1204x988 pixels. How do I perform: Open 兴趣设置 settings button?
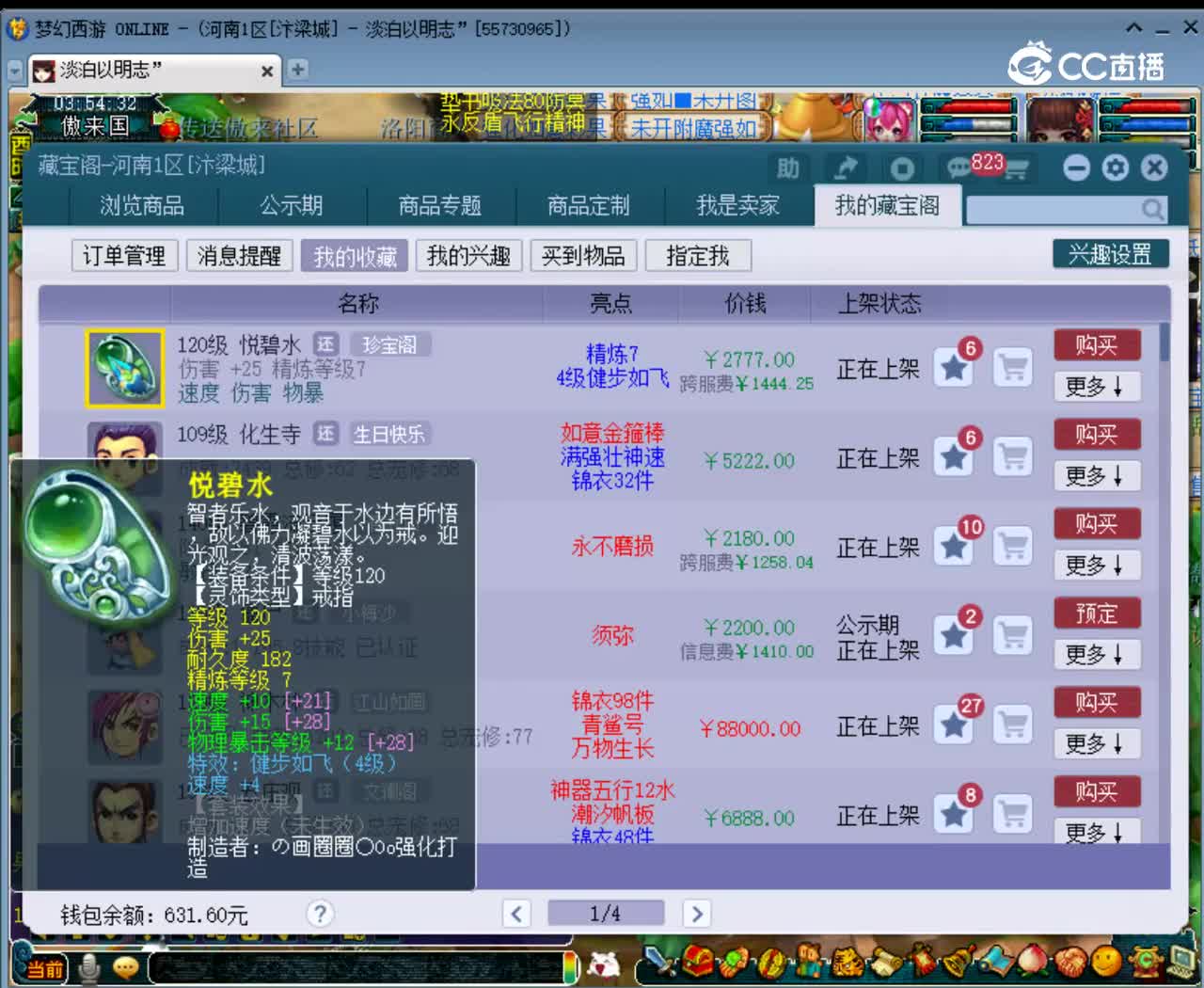click(x=1110, y=254)
